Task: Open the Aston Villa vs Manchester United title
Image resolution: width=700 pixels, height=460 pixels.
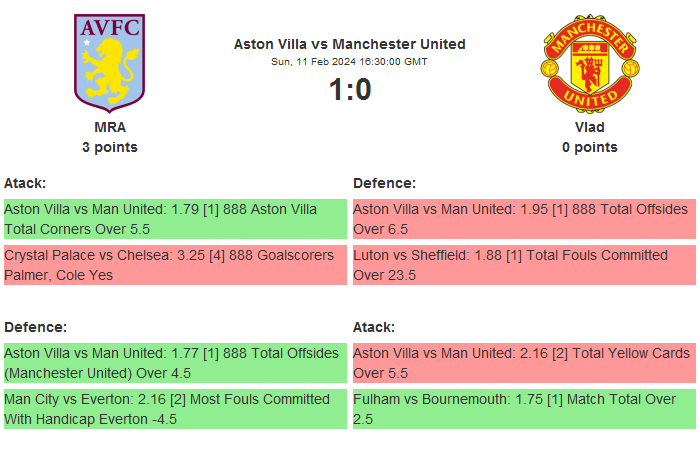Action: point(349,44)
